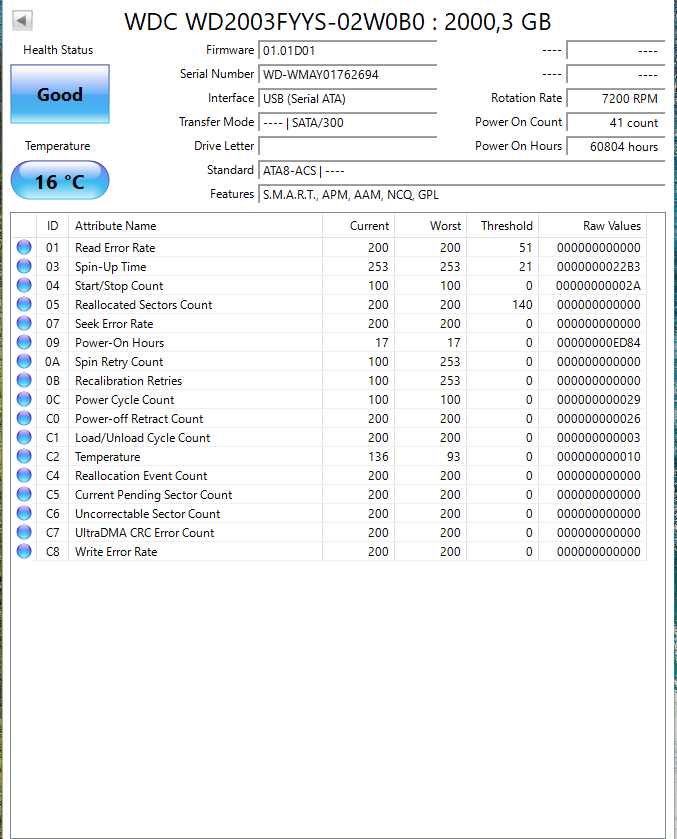Click the Power On Hours field
This screenshot has height=839, width=677.
point(615,147)
